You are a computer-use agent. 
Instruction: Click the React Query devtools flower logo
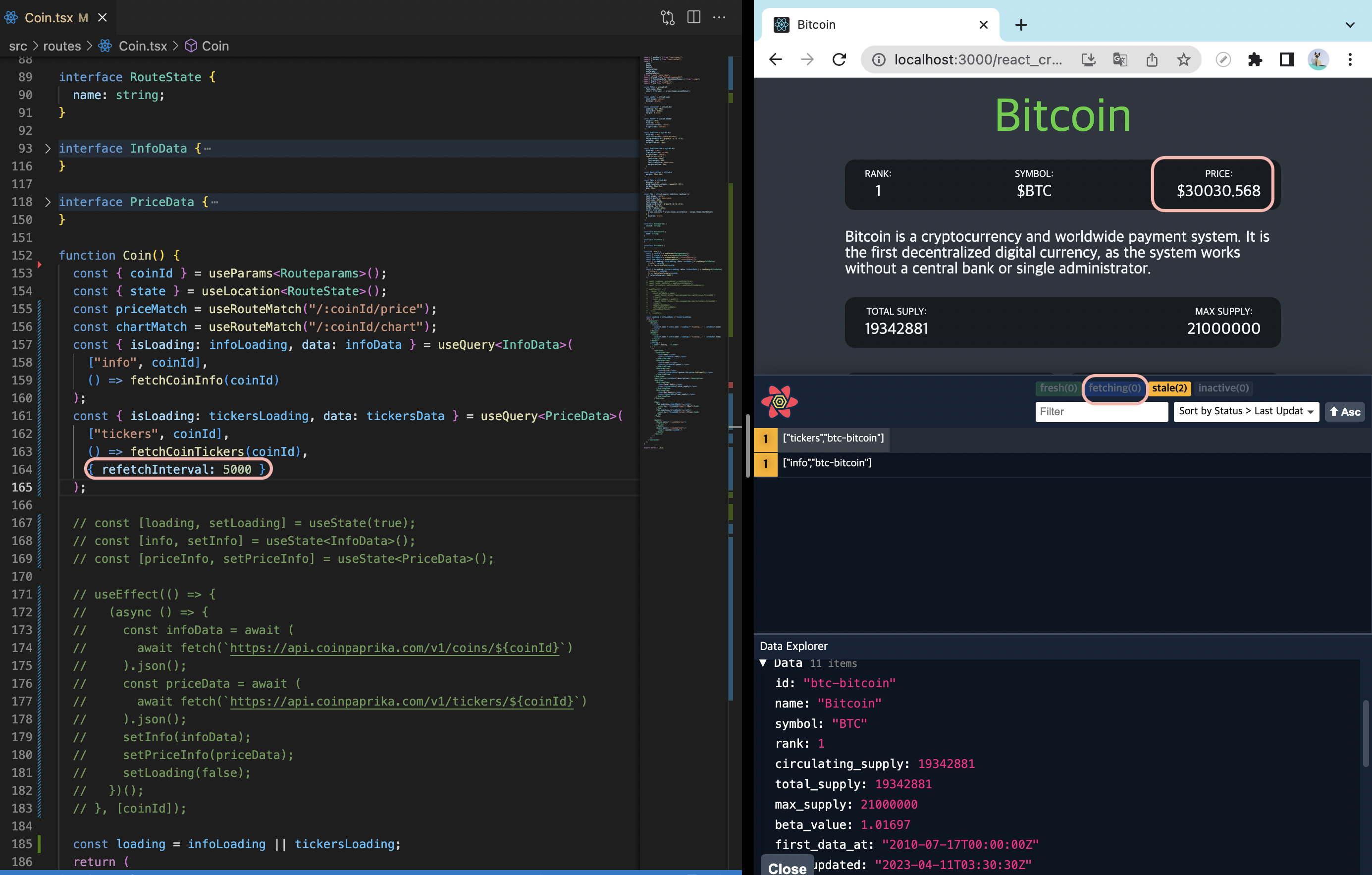coord(779,402)
